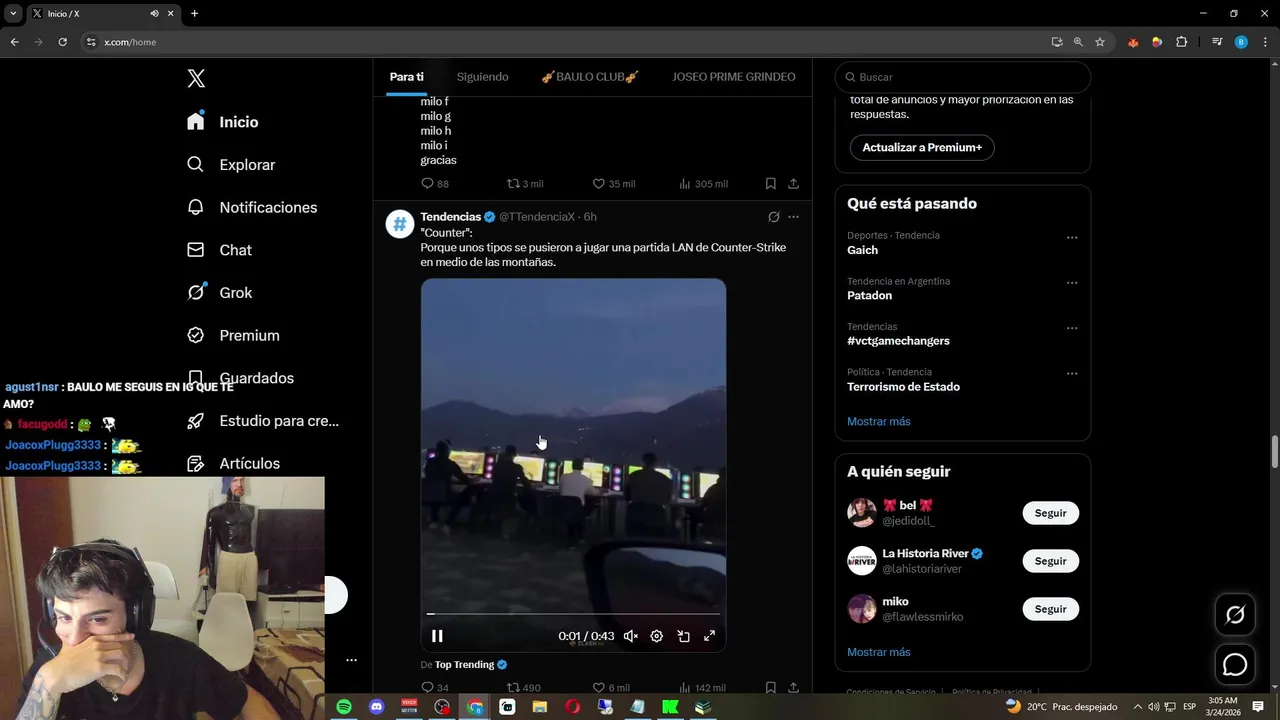Open Chrome profile avatar

(x=1241, y=42)
